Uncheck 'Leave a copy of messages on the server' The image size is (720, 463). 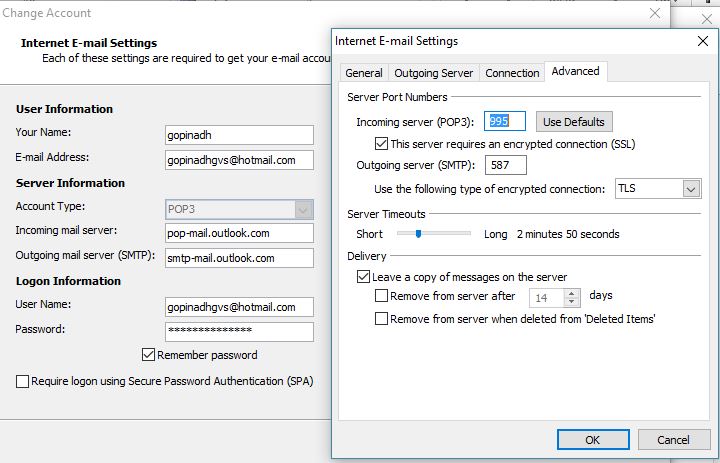pos(363,277)
